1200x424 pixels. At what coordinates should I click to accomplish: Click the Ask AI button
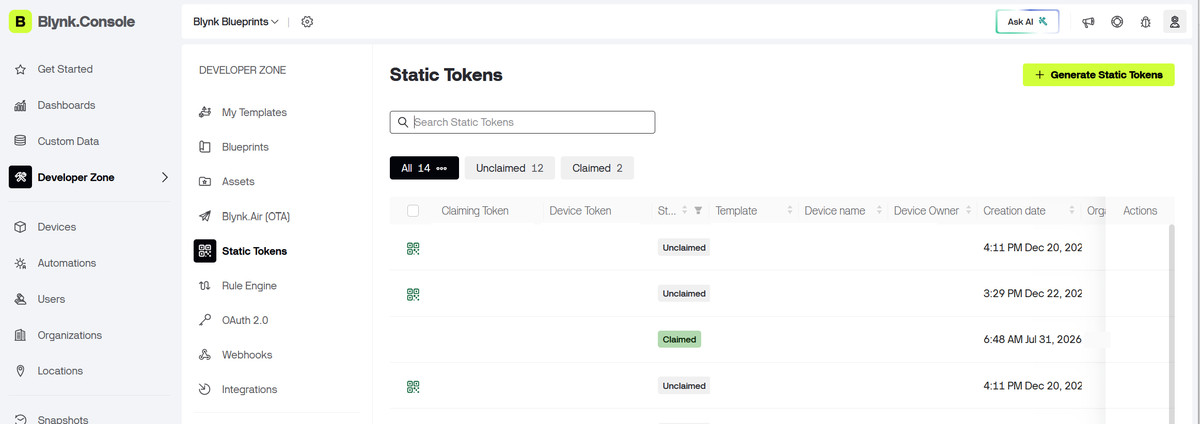coord(1027,21)
